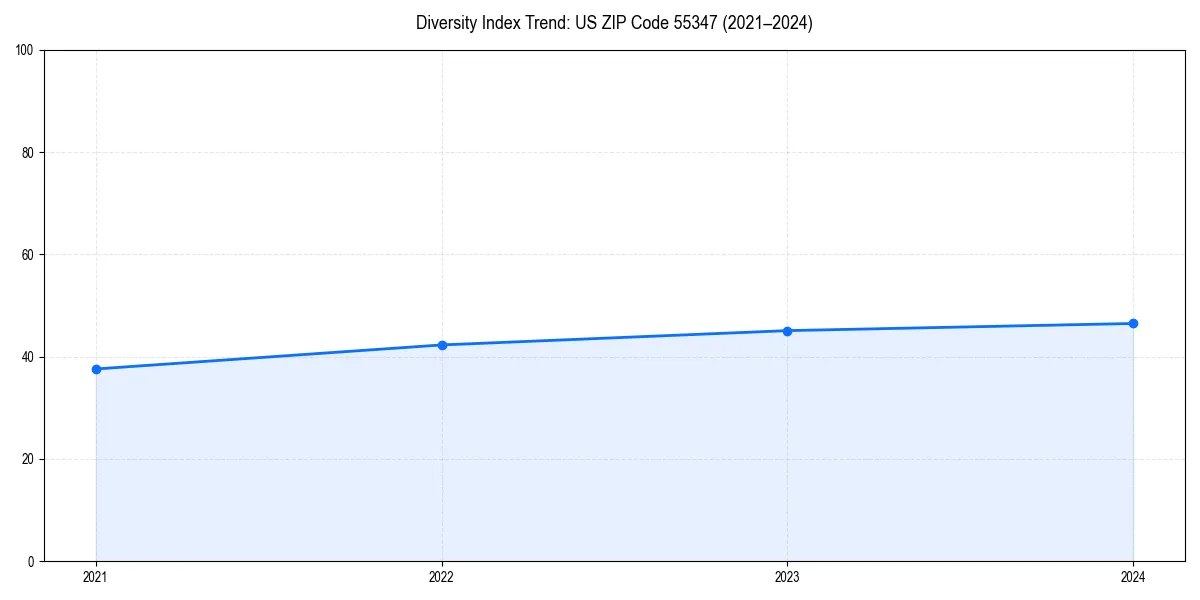Image resolution: width=1200 pixels, height=600 pixels.
Task: Select the 2022 data point marker
Action: click(441, 344)
